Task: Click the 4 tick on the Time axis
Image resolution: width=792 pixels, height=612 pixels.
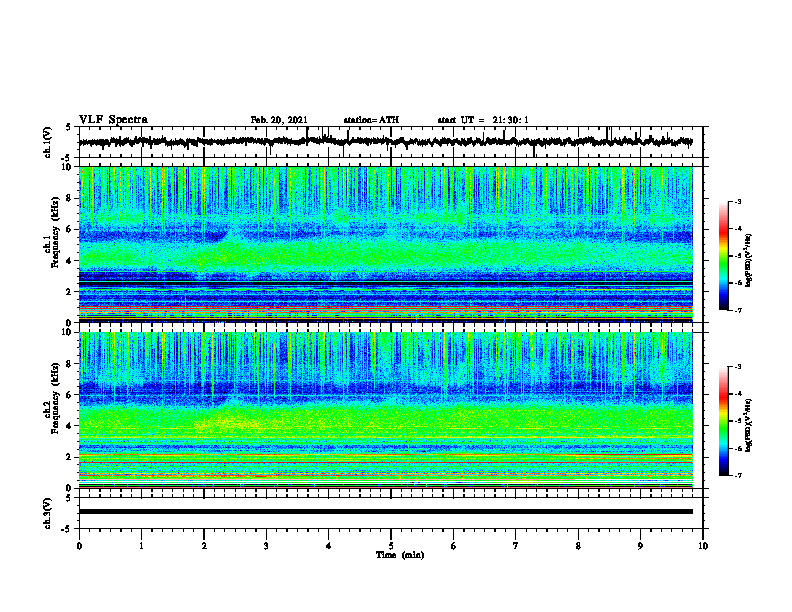Action: 328,546
